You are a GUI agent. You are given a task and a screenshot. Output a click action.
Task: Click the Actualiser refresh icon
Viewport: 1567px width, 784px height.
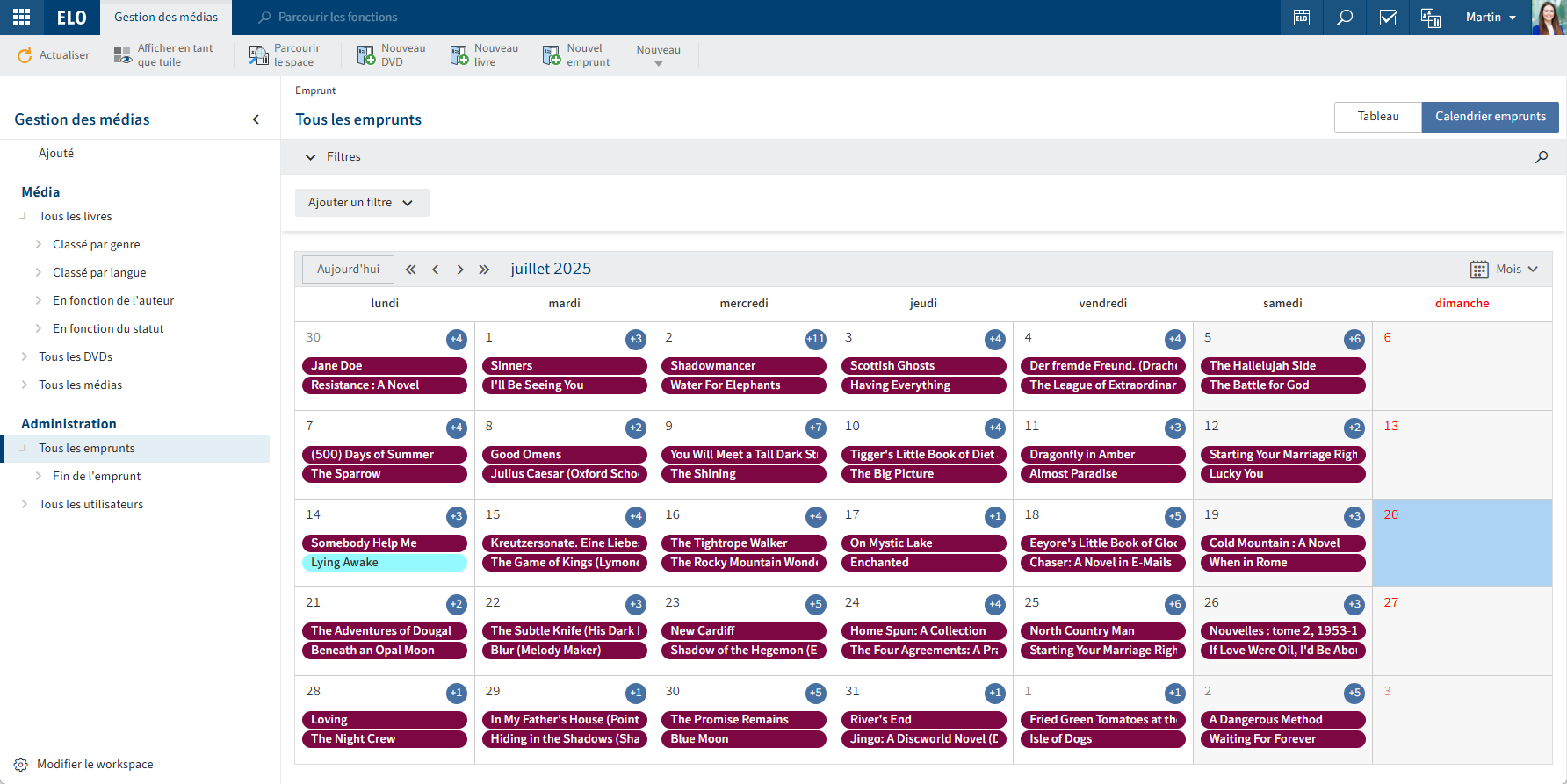pyautogui.click(x=25, y=55)
